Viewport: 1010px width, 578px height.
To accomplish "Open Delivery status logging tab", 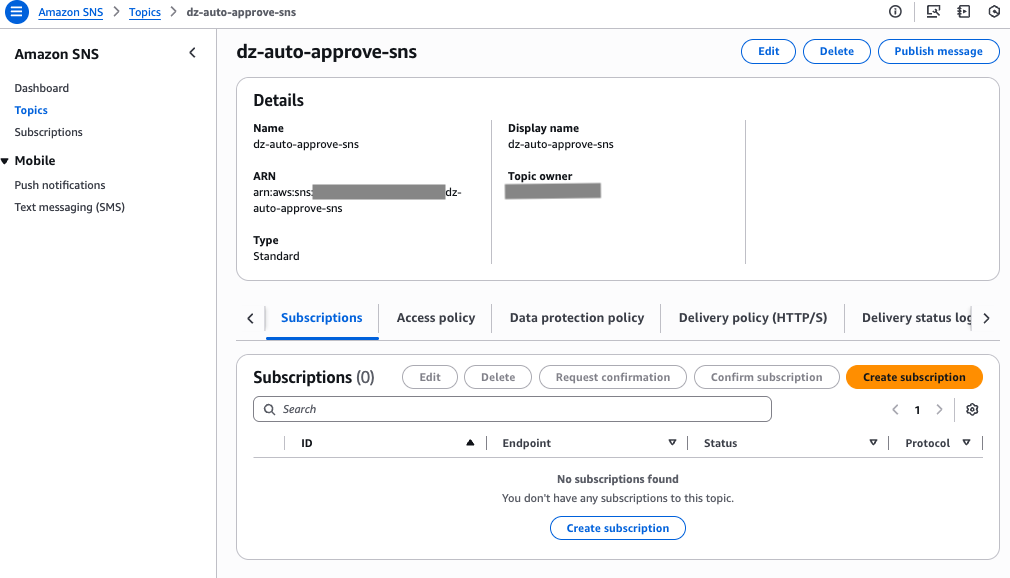I will coord(915,318).
